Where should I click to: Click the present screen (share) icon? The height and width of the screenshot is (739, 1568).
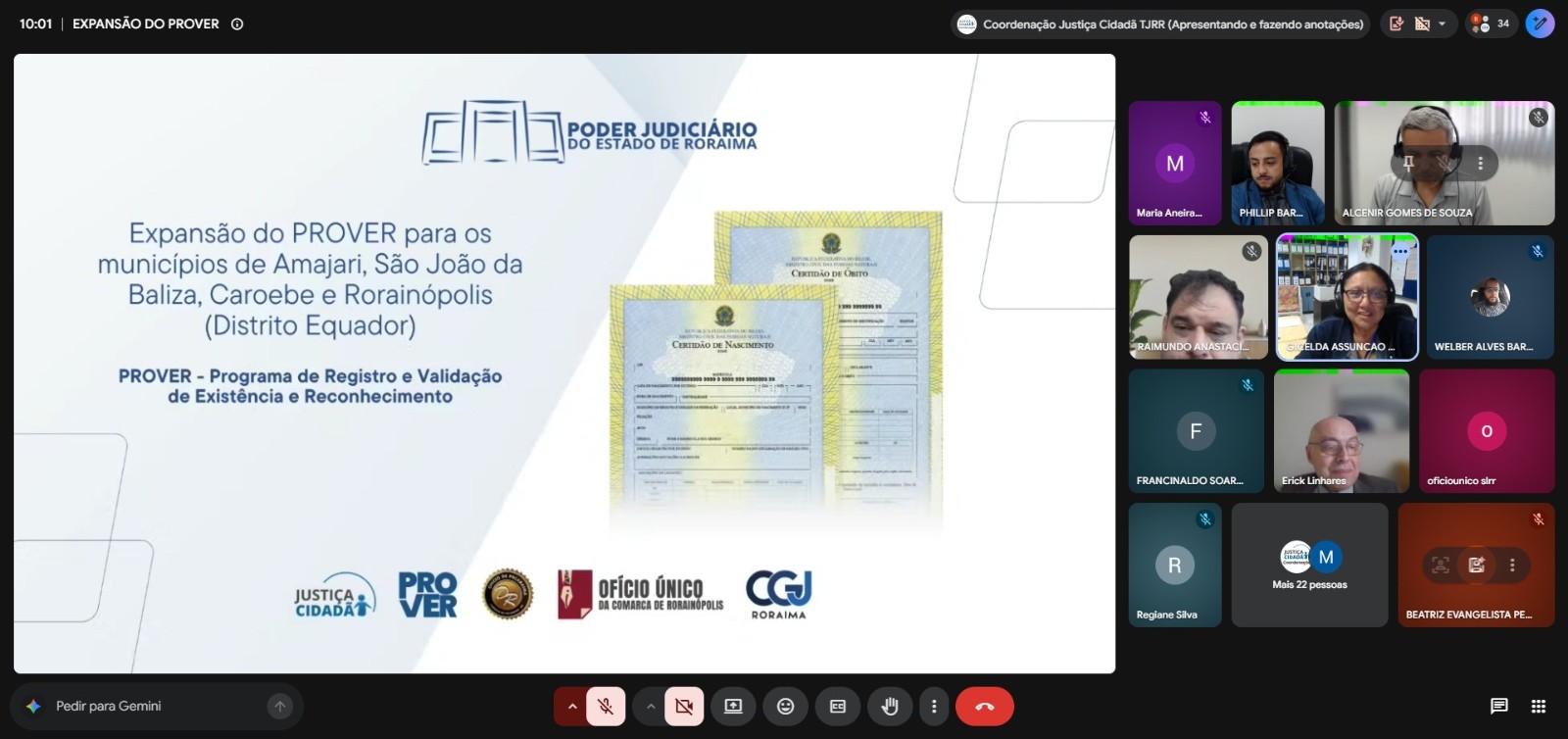(733, 706)
